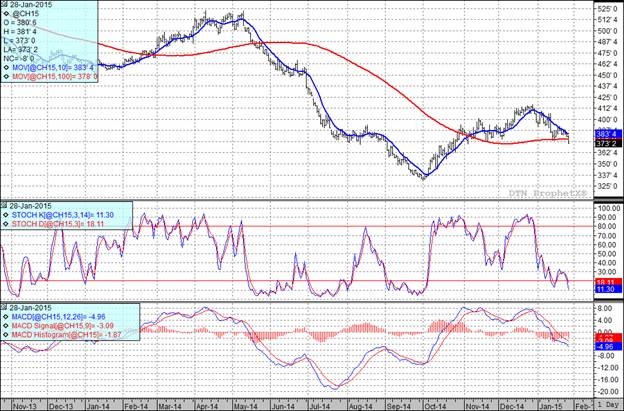Click the 450'0 price axis label
Image resolution: width=624 pixels, height=411 pixels.
pyautogui.click(x=608, y=75)
